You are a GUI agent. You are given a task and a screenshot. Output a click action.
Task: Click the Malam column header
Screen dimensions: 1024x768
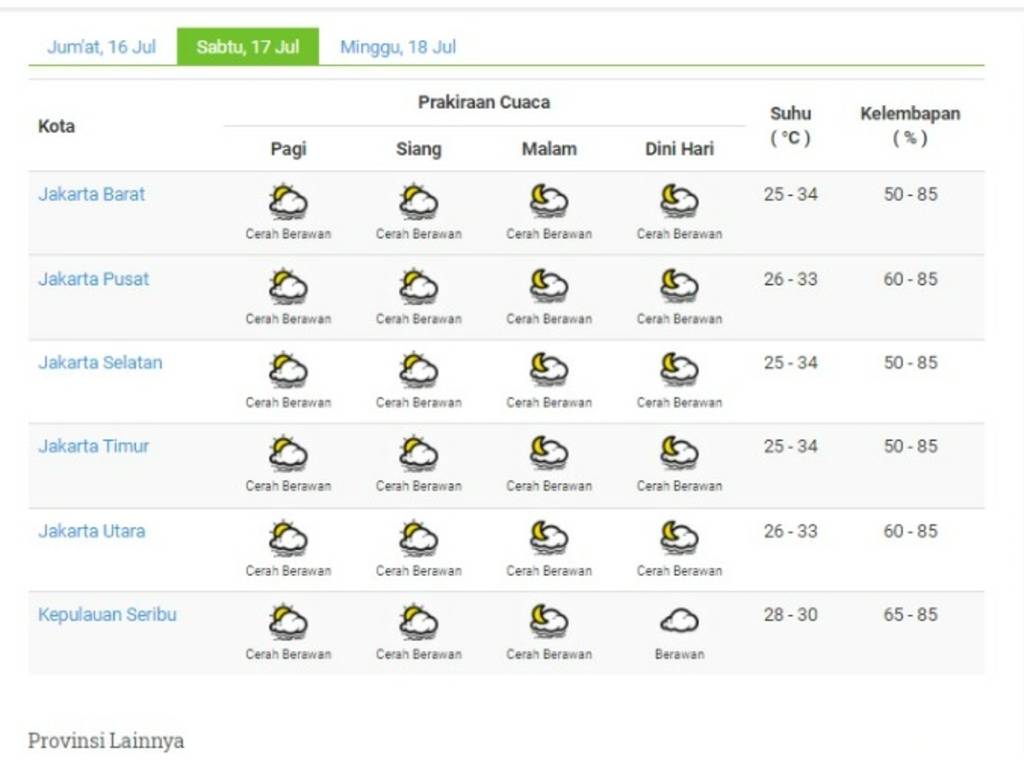[x=549, y=149]
